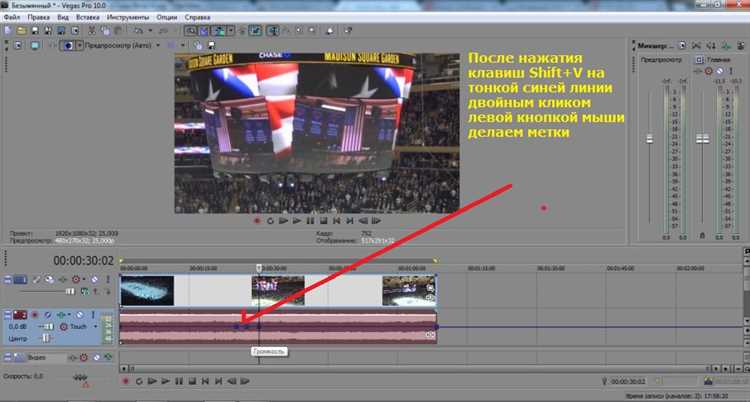Mute the Видео bus track
The image size is (750, 402).
[97, 357]
